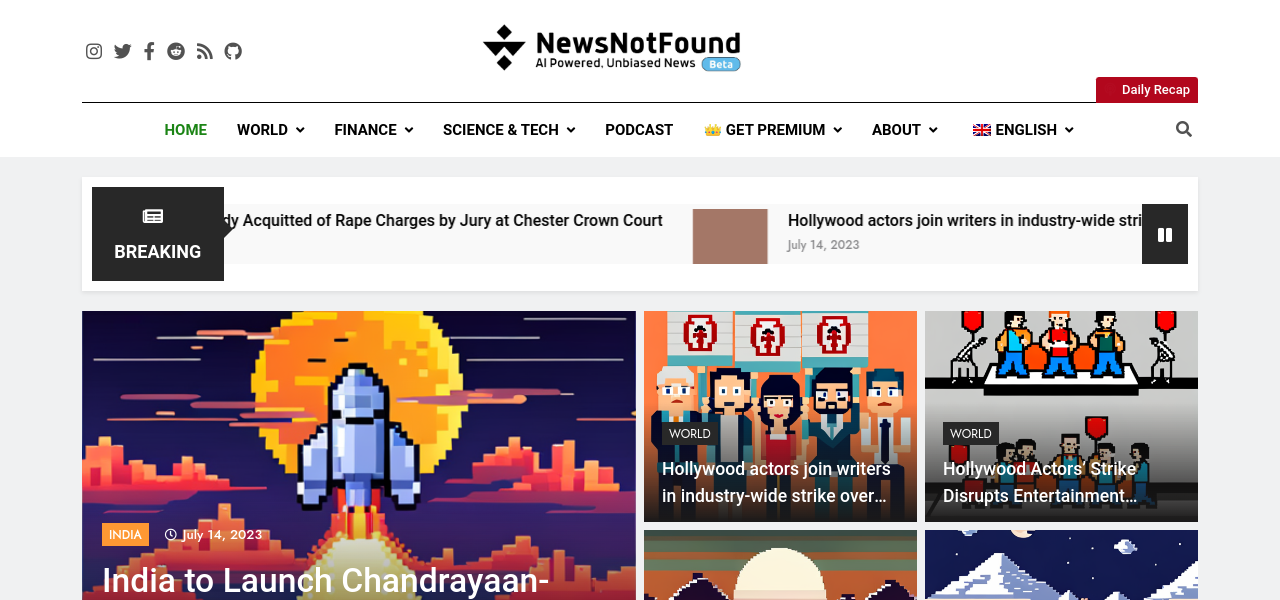The image size is (1280, 600).
Task: Open the GitHub icon link
Action: click(233, 51)
